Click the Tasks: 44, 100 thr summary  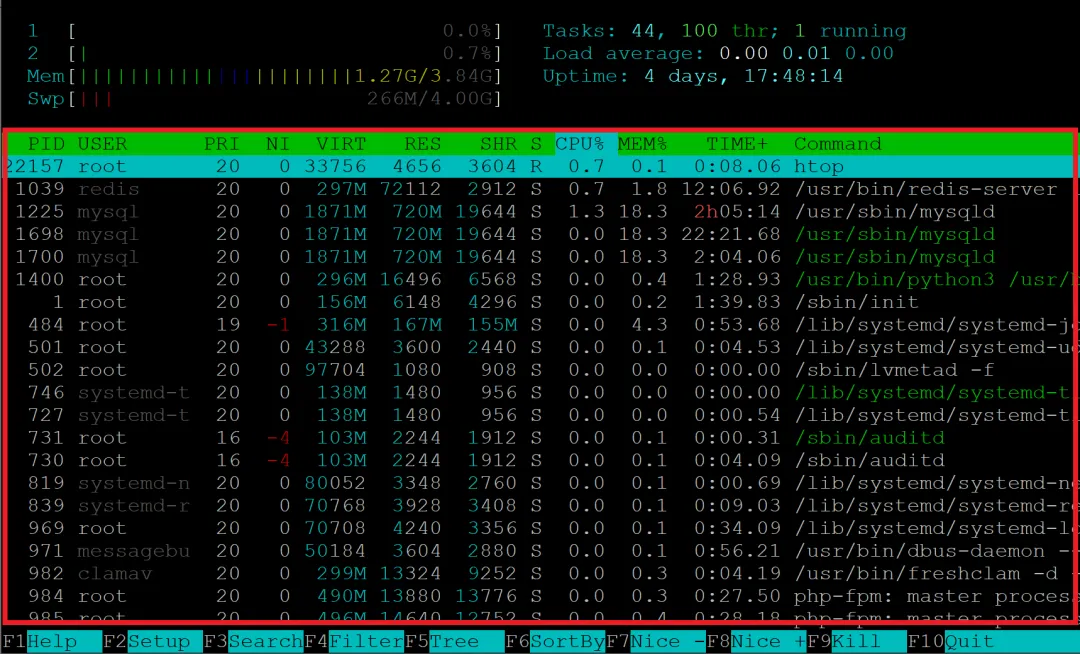click(725, 31)
